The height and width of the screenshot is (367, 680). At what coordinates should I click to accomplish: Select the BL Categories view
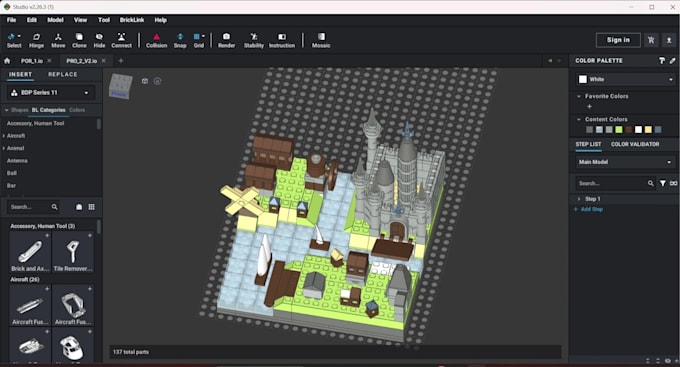point(49,110)
